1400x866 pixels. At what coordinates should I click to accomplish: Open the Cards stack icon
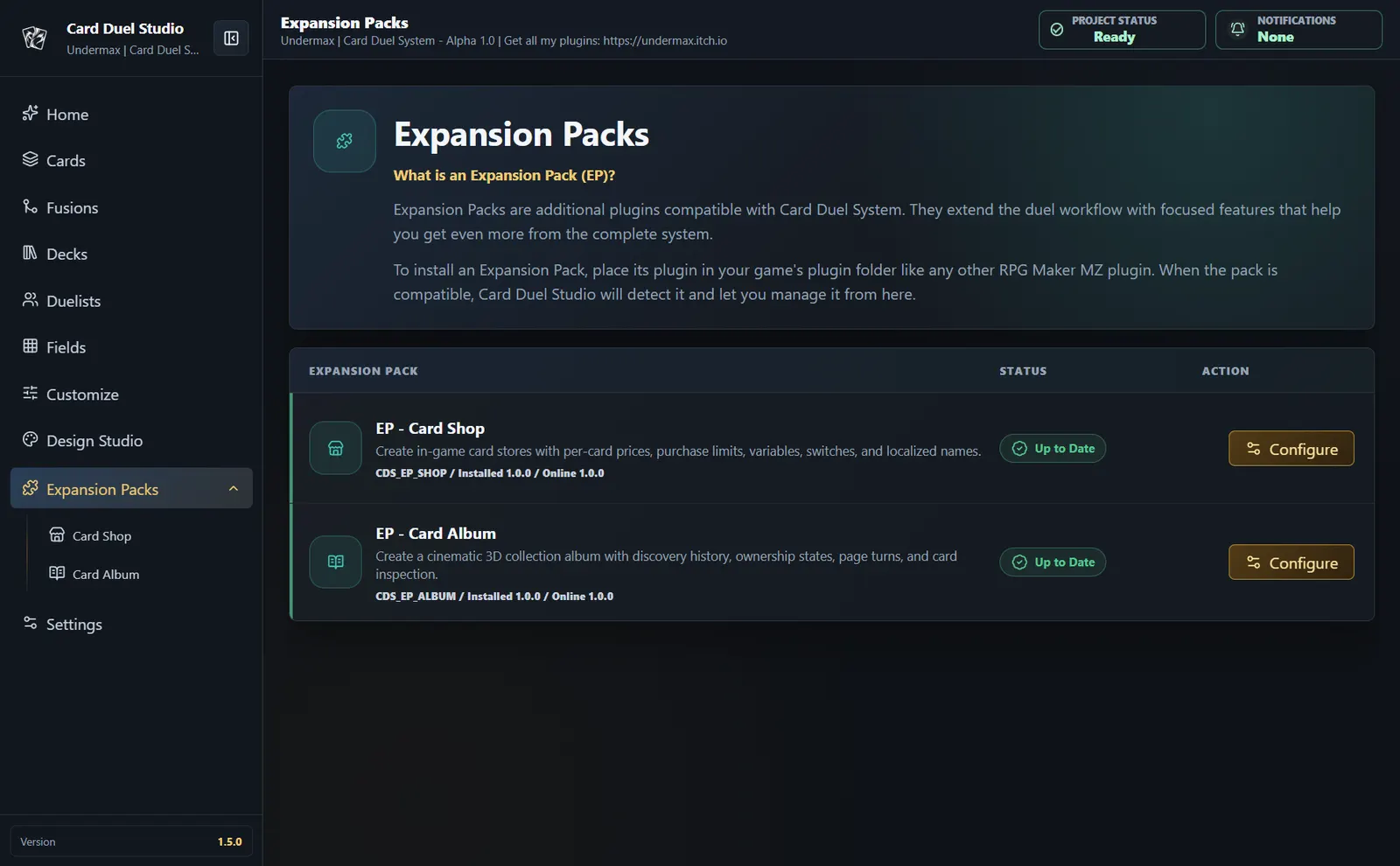click(30, 159)
